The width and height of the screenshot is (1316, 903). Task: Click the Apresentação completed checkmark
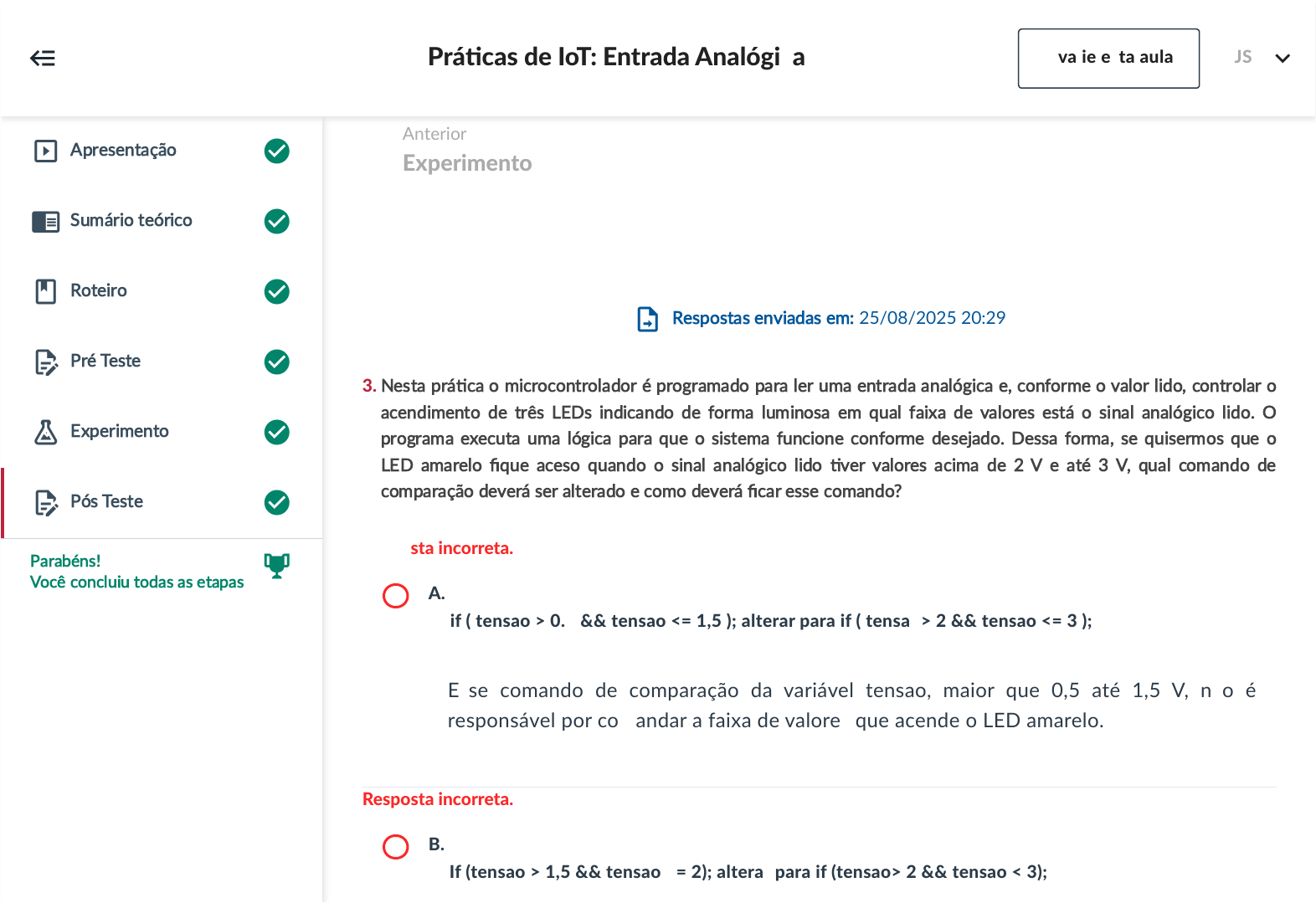click(276, 151)
